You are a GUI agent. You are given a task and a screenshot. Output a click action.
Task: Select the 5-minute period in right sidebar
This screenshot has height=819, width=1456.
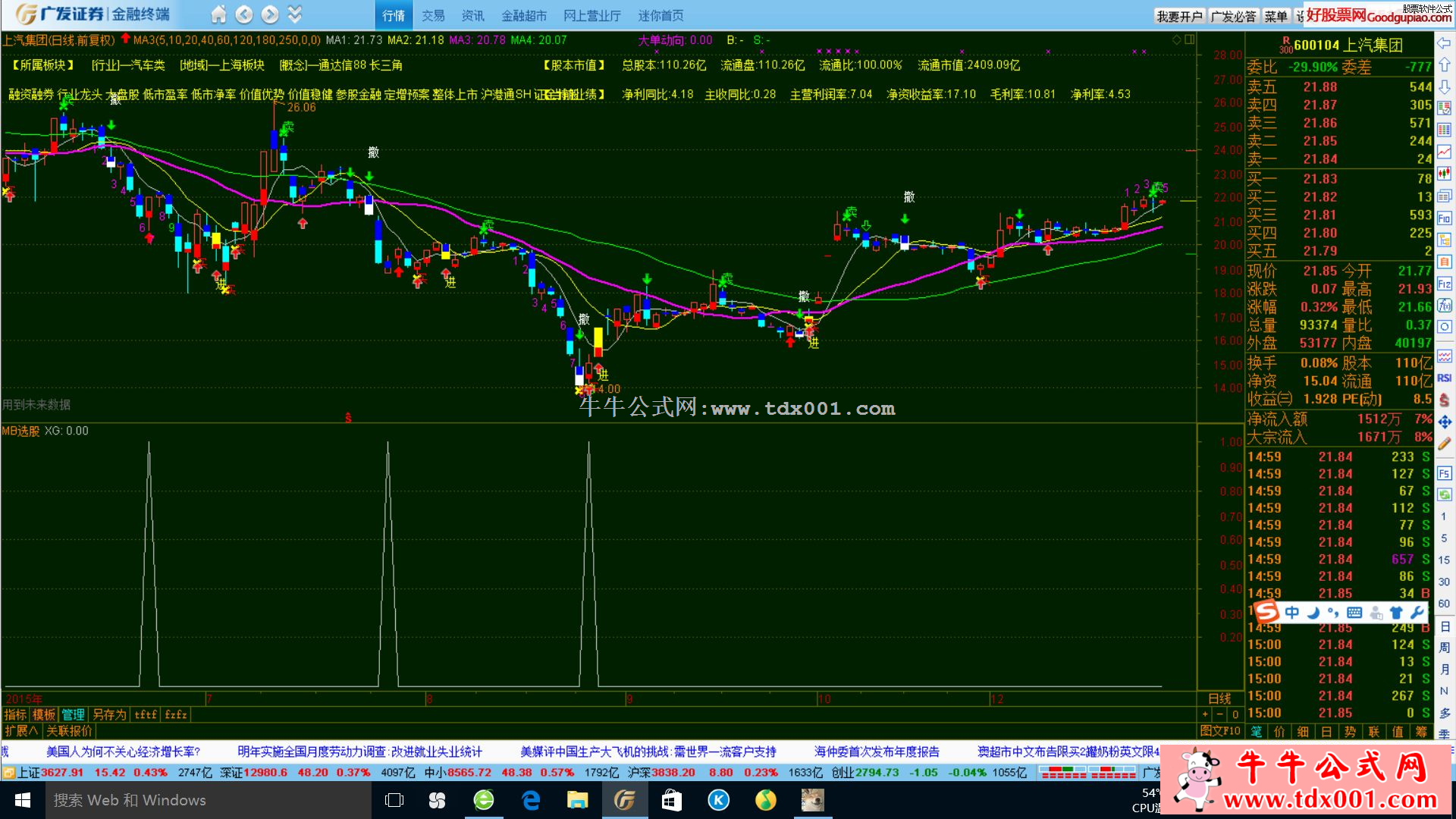coord(1444,538)
